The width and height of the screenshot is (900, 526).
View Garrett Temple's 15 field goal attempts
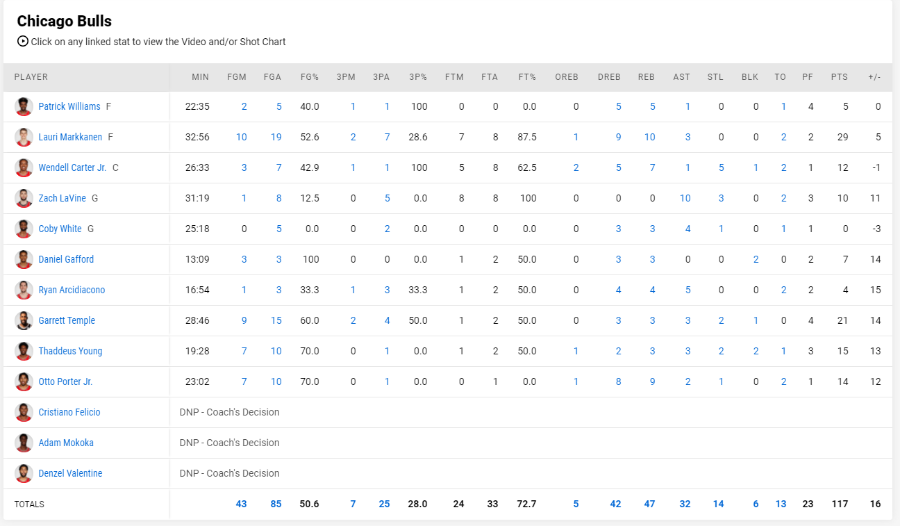click(276, 320)
